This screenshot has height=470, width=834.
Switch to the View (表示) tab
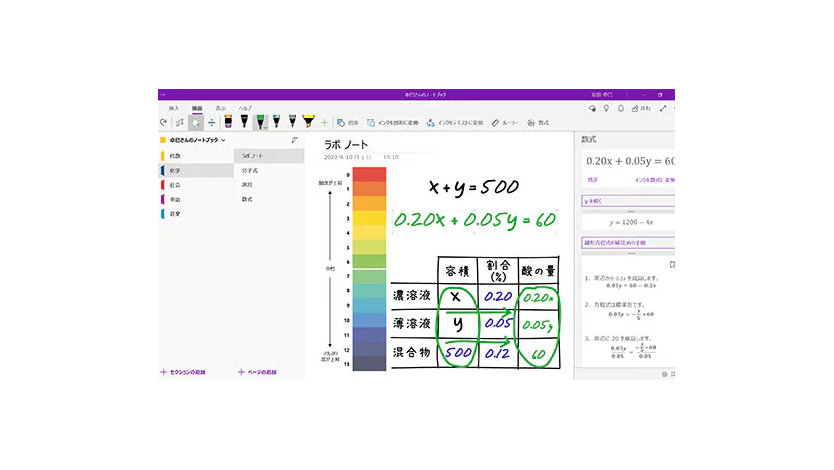[x=220, y=108]
